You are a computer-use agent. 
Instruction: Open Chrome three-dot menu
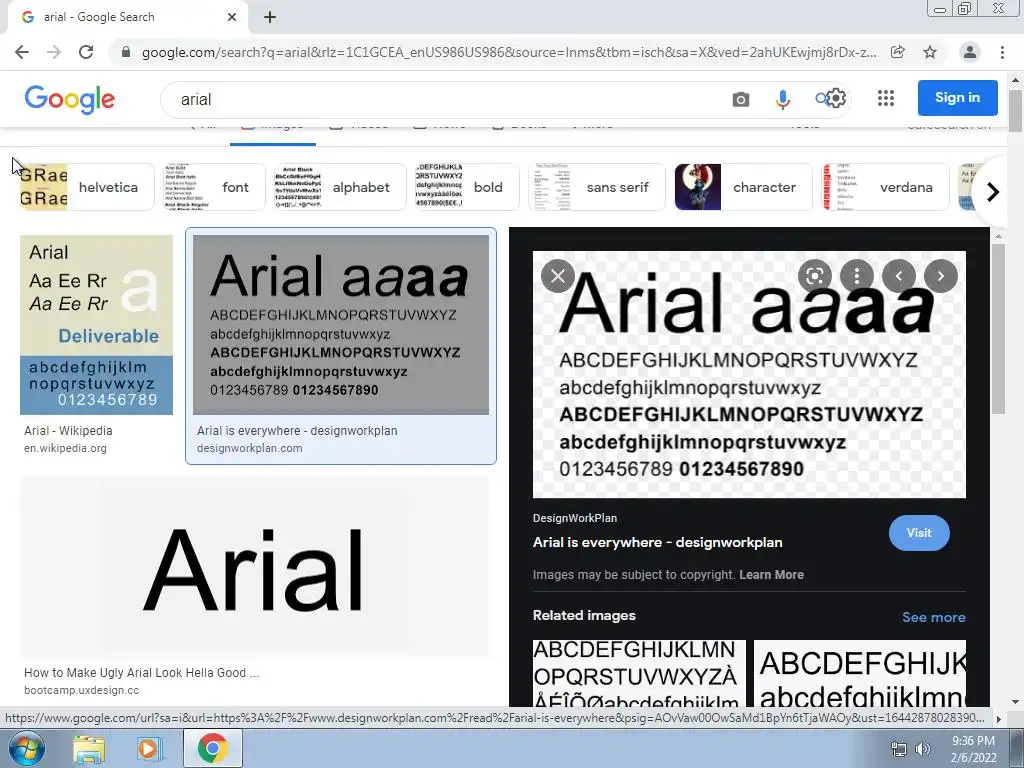click(x=1002, y=52)
